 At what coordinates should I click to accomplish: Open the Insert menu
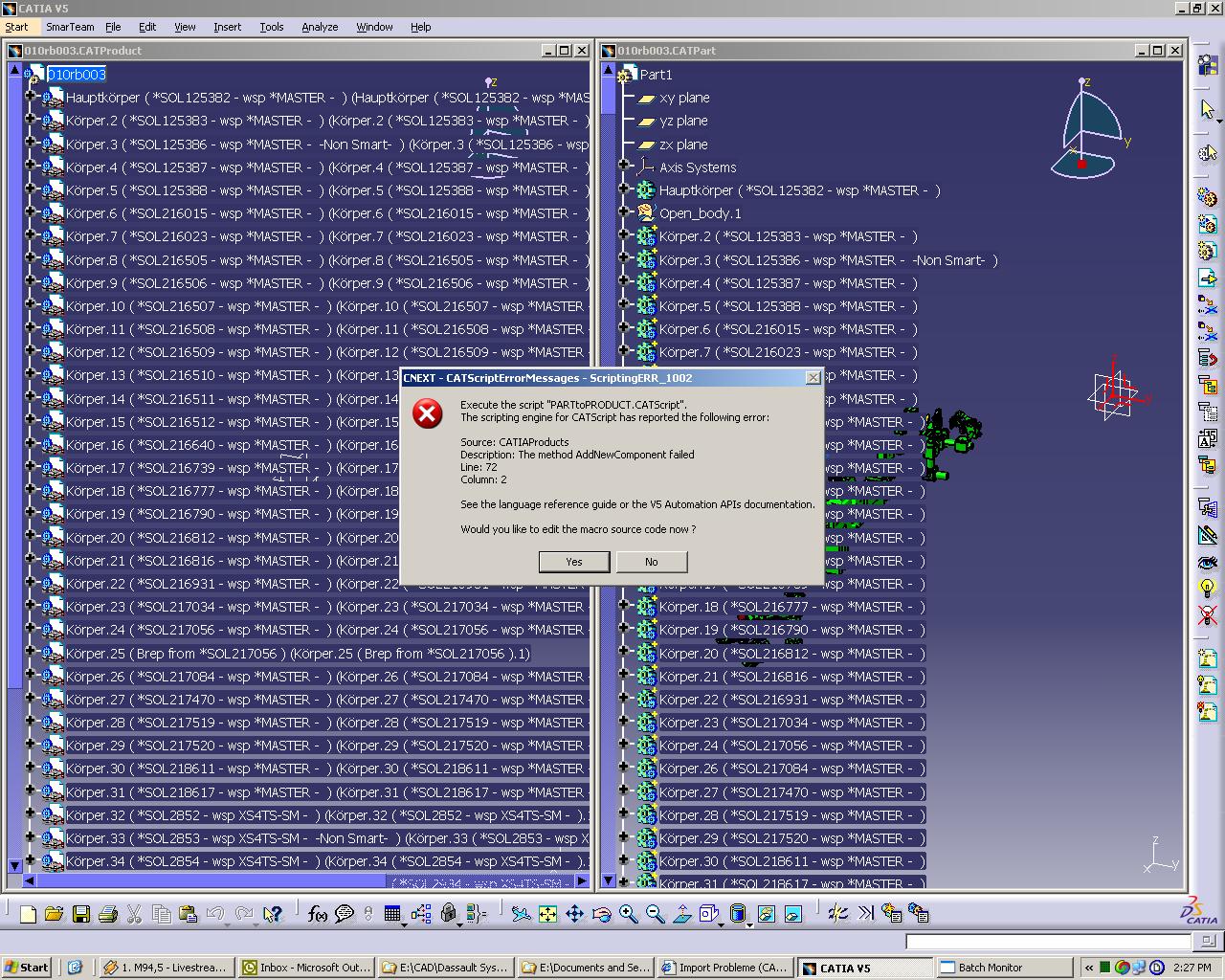click(227, 27)
